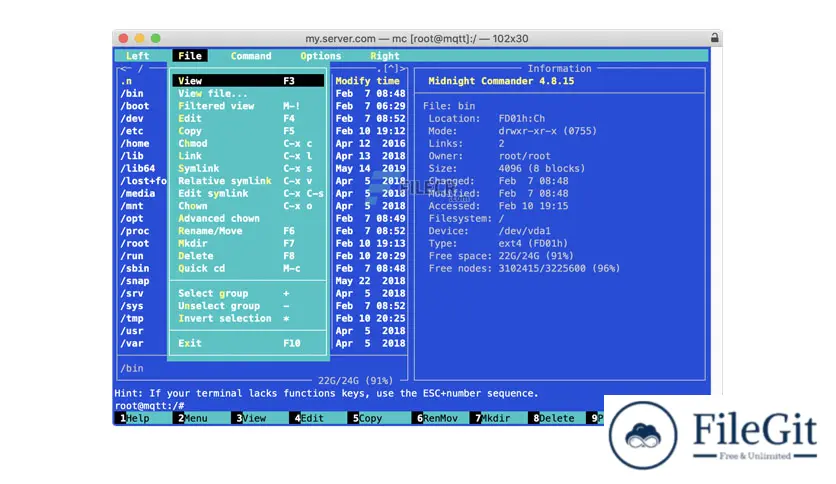This screenshot has width=836, height=484.
Task: Click the panel history [^] indicator
Action: (x=391, y=68)
